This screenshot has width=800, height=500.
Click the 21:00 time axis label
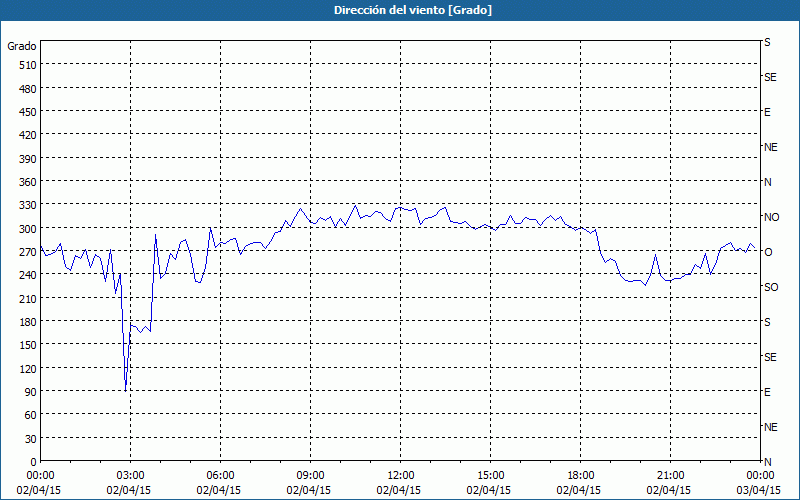tap(670, 476)
